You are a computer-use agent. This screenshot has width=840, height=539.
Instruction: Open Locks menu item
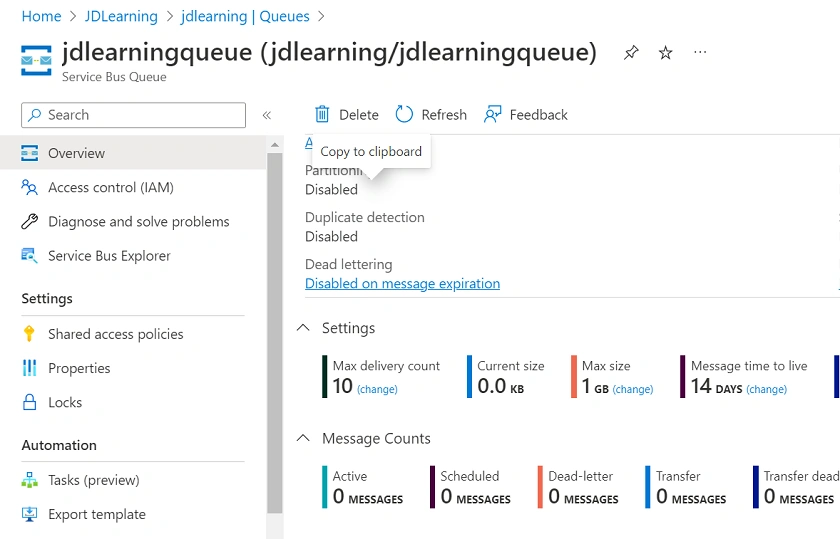[x=133, y=402]
